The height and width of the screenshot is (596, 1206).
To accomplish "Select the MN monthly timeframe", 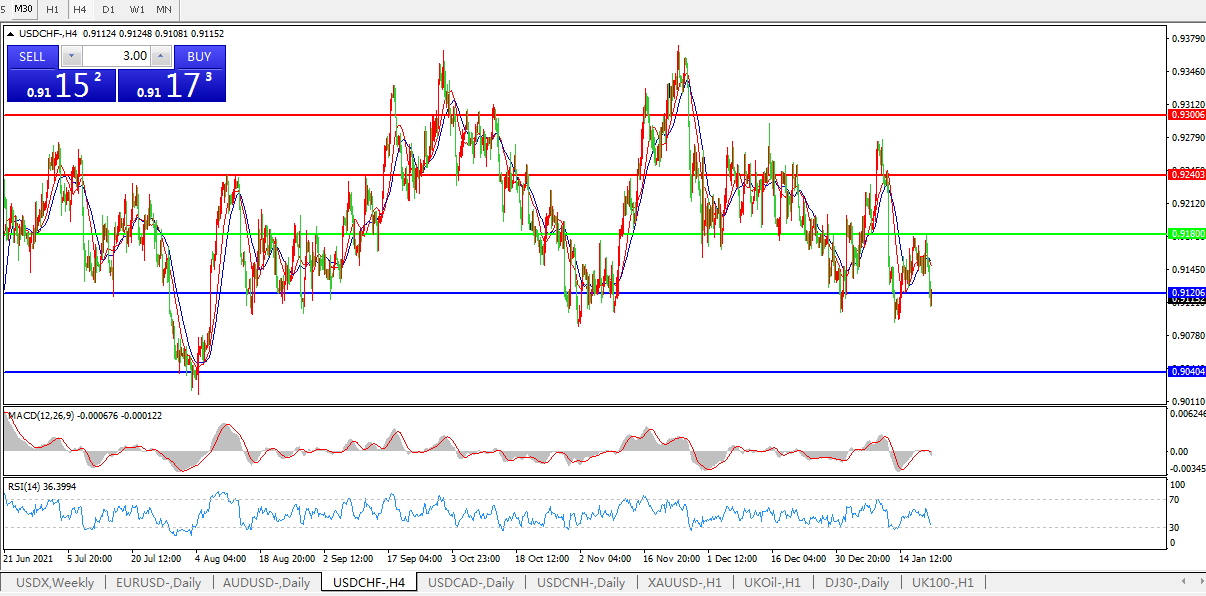I will (x=164, y=9).
